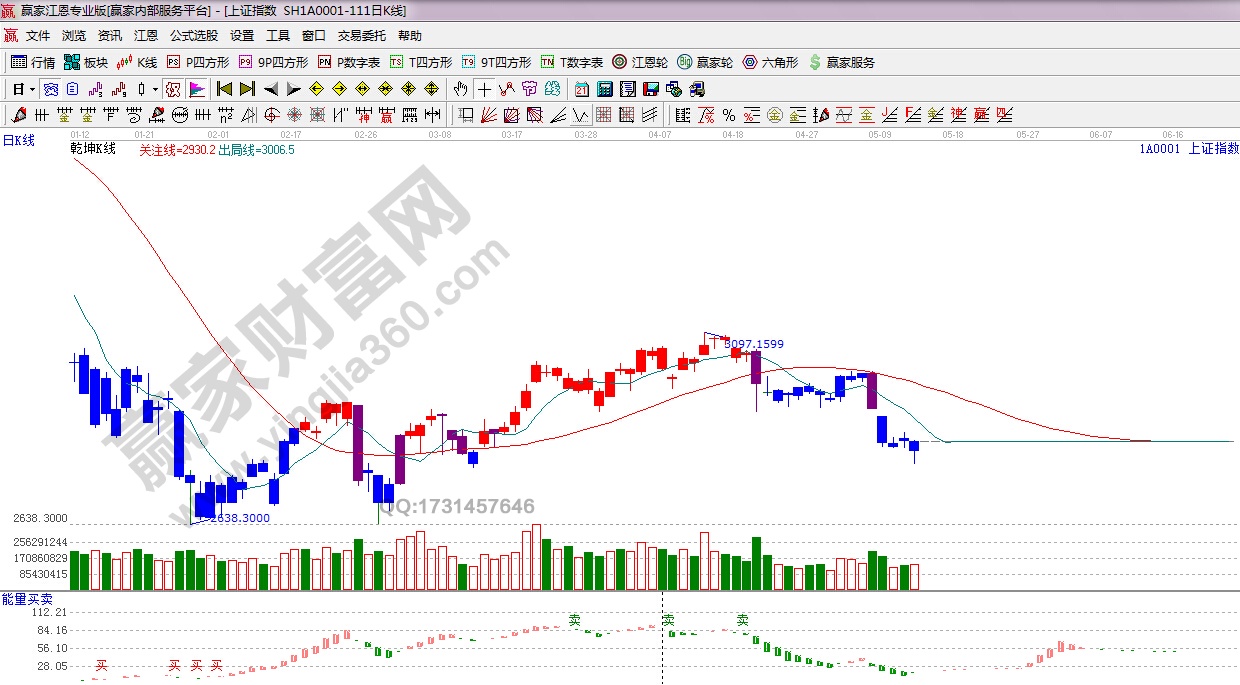This screenshot has width=1240, height=685.
Task: Expand the candlestick chart type dropdown
Action: pos(155,89)
